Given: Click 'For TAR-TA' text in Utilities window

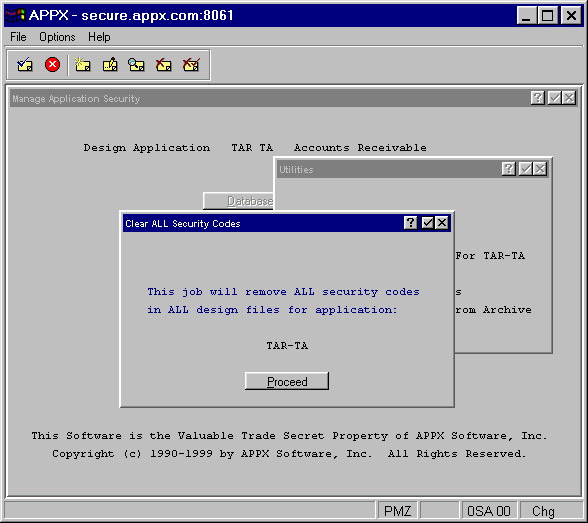Looking at the screenshot, I should click(490, 256).
